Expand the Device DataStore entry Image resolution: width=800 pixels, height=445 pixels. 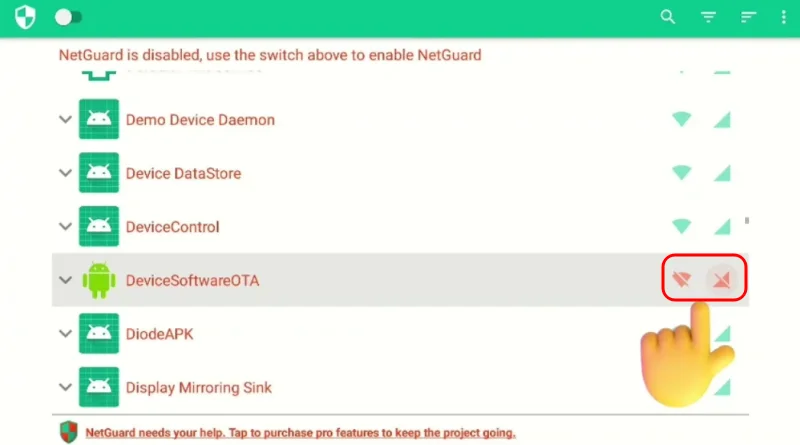tap(66, 173)
